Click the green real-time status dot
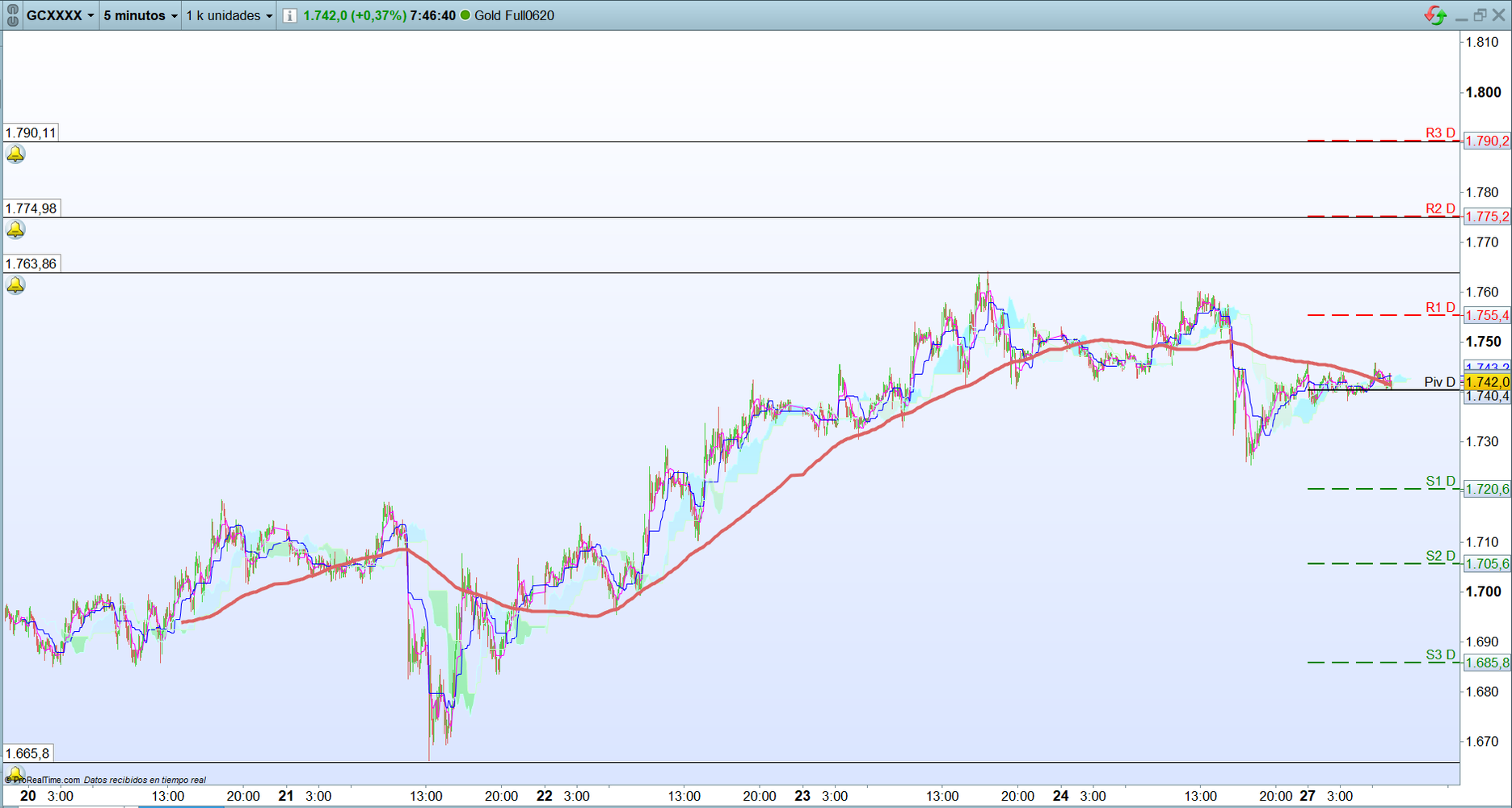The height and width of the screenshot is (808, 1512). tap(465, 15)
